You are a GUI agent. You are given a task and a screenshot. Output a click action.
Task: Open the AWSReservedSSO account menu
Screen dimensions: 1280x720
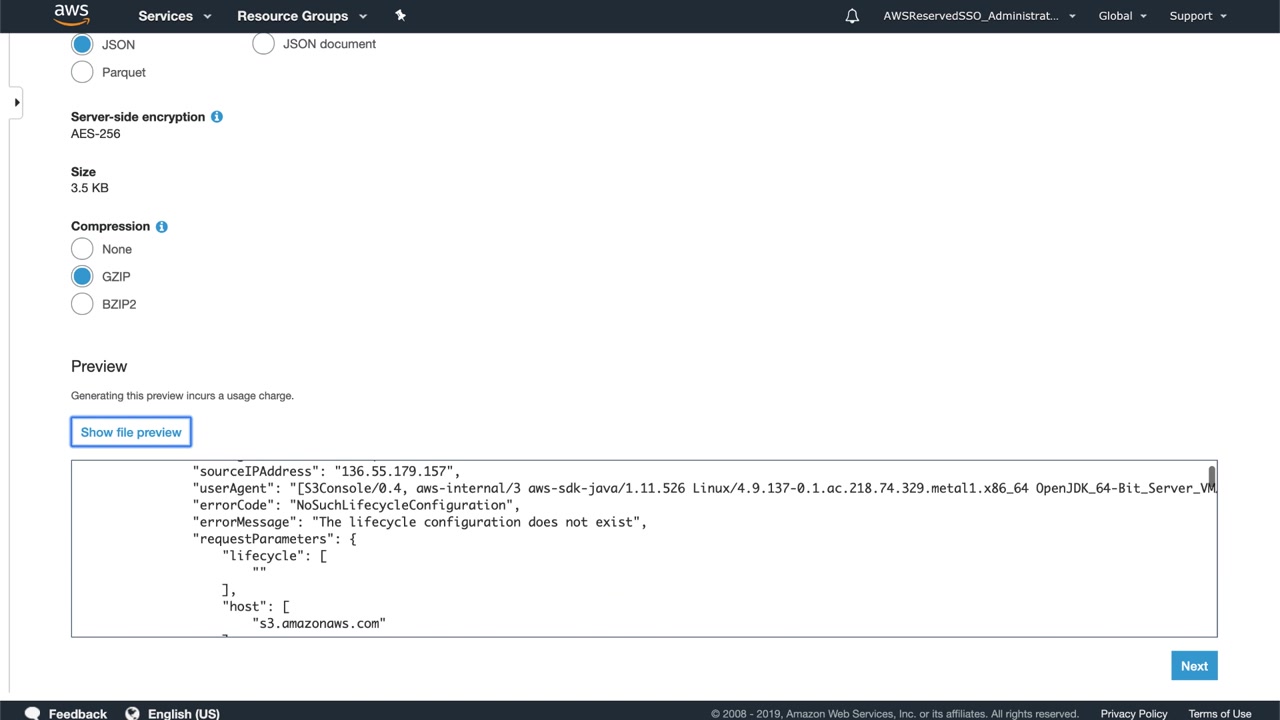click(x=979, y=16)
